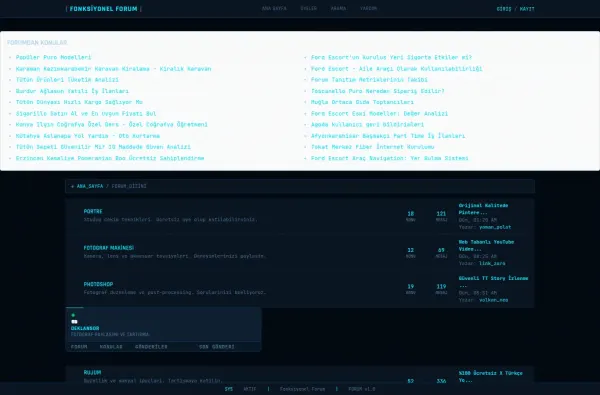
Task: Click the KONULAR column header
Action: click(111, 347)
